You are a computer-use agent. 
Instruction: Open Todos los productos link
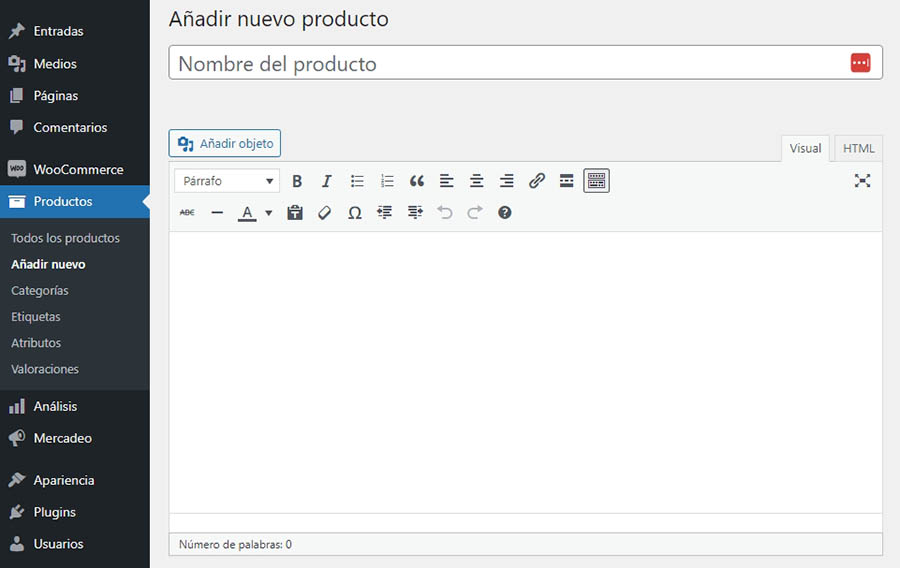pos(65,238)
